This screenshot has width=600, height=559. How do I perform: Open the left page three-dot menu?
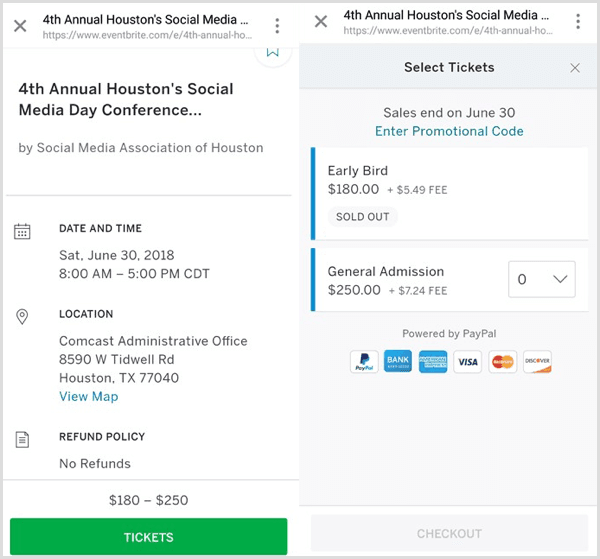coord(277,26)
